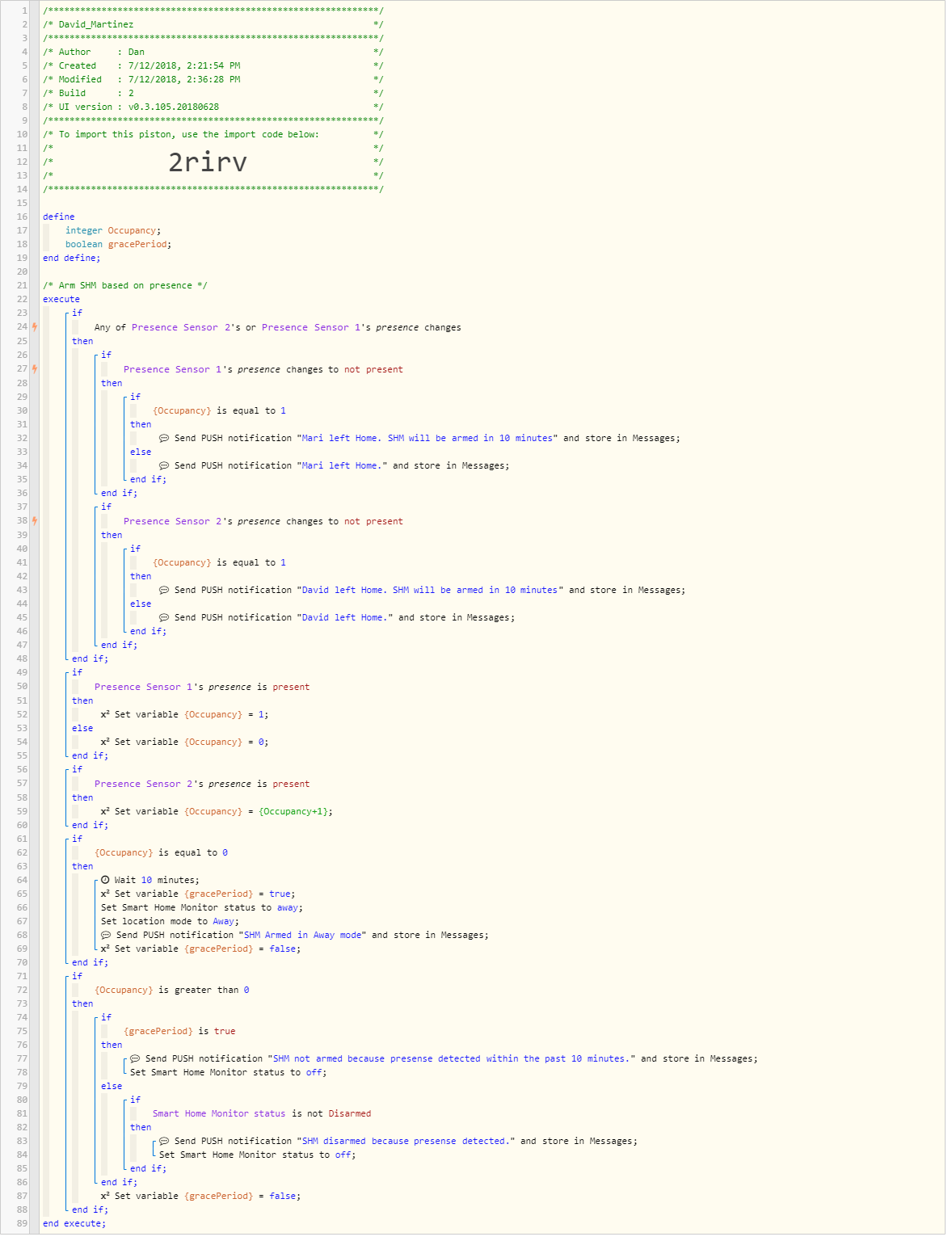
Task: Click "Set location mode to Away"
Action: click(170, 921)
